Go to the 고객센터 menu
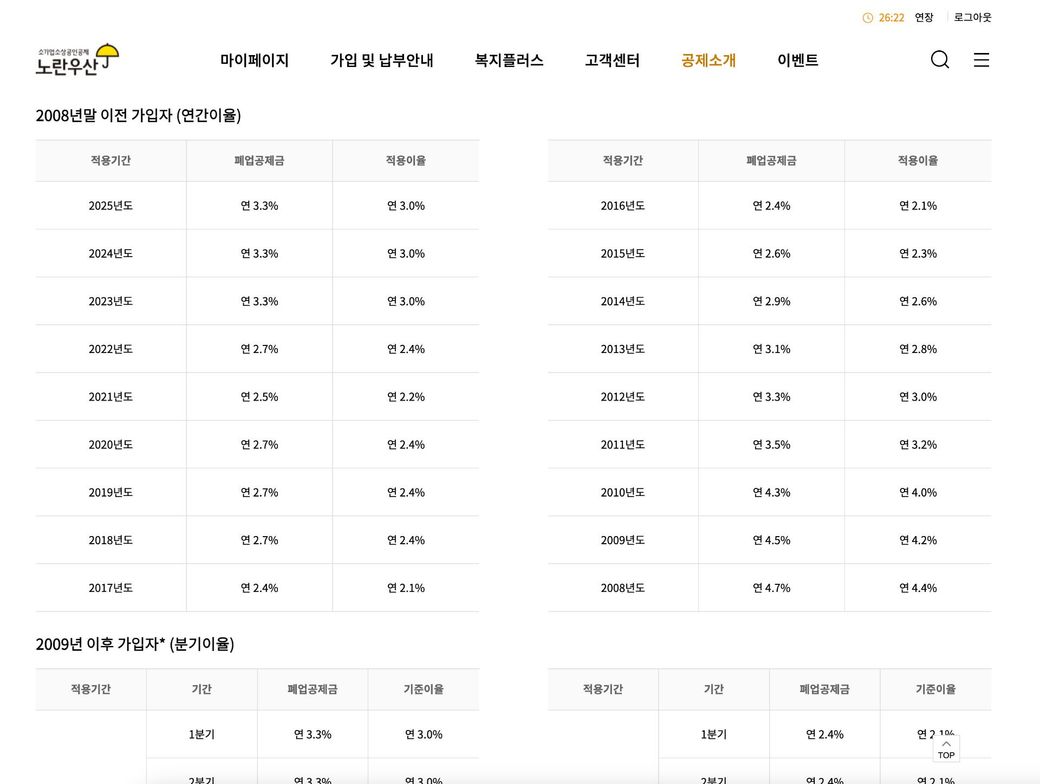 click(x=611, y=60)
